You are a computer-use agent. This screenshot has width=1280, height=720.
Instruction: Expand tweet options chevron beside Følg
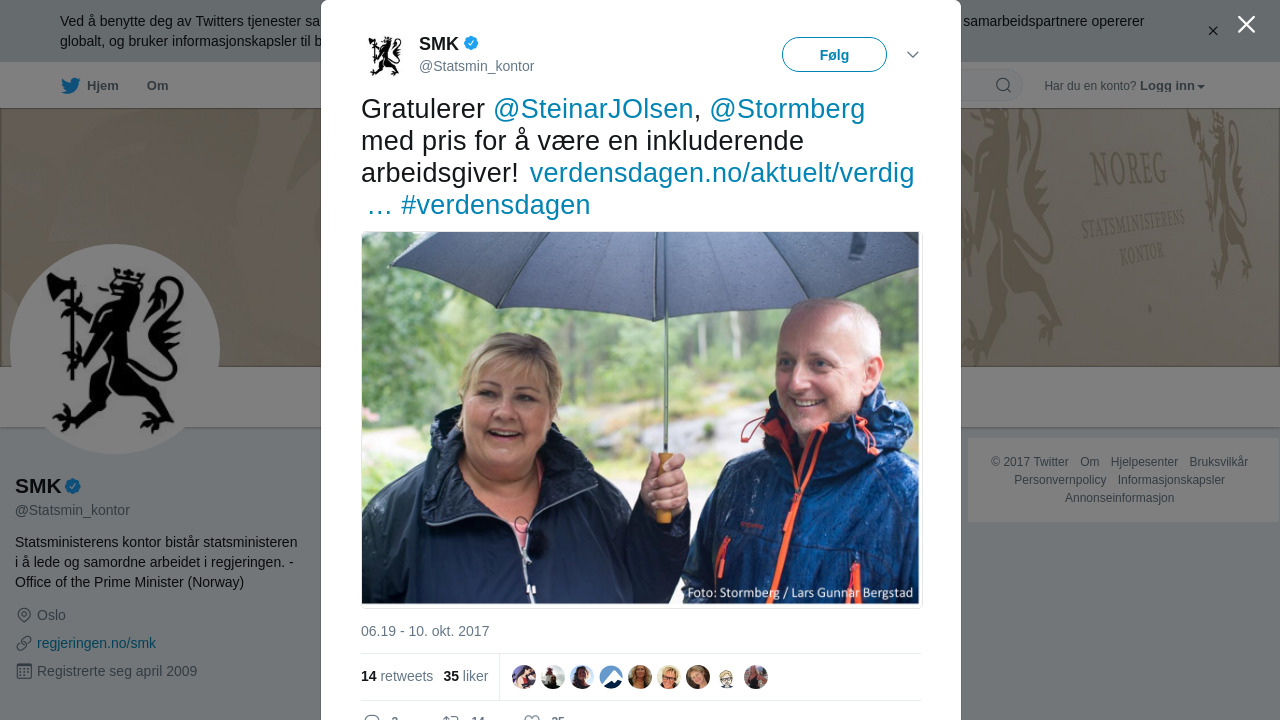pos(913,55)
